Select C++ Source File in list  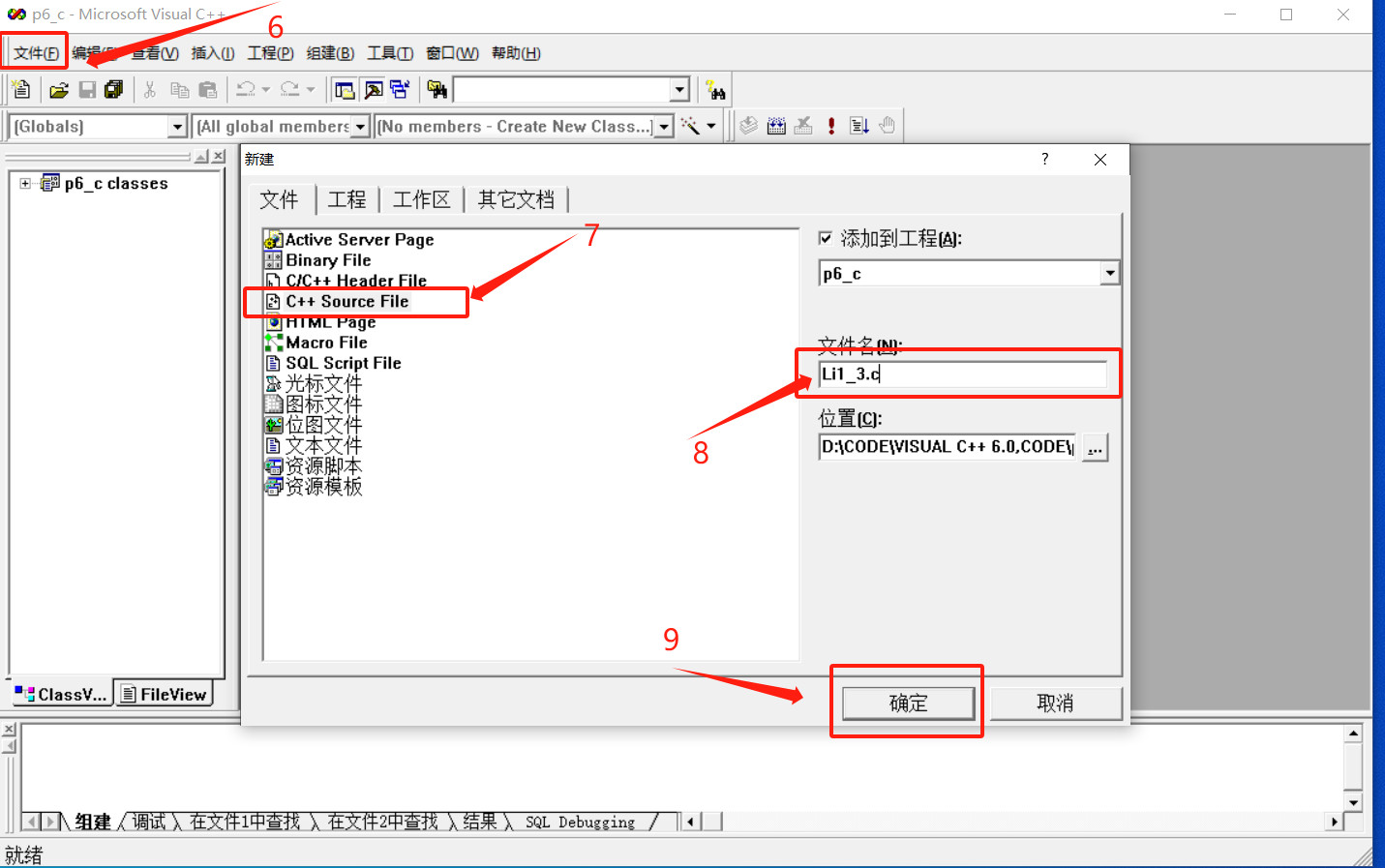[347, 302]
